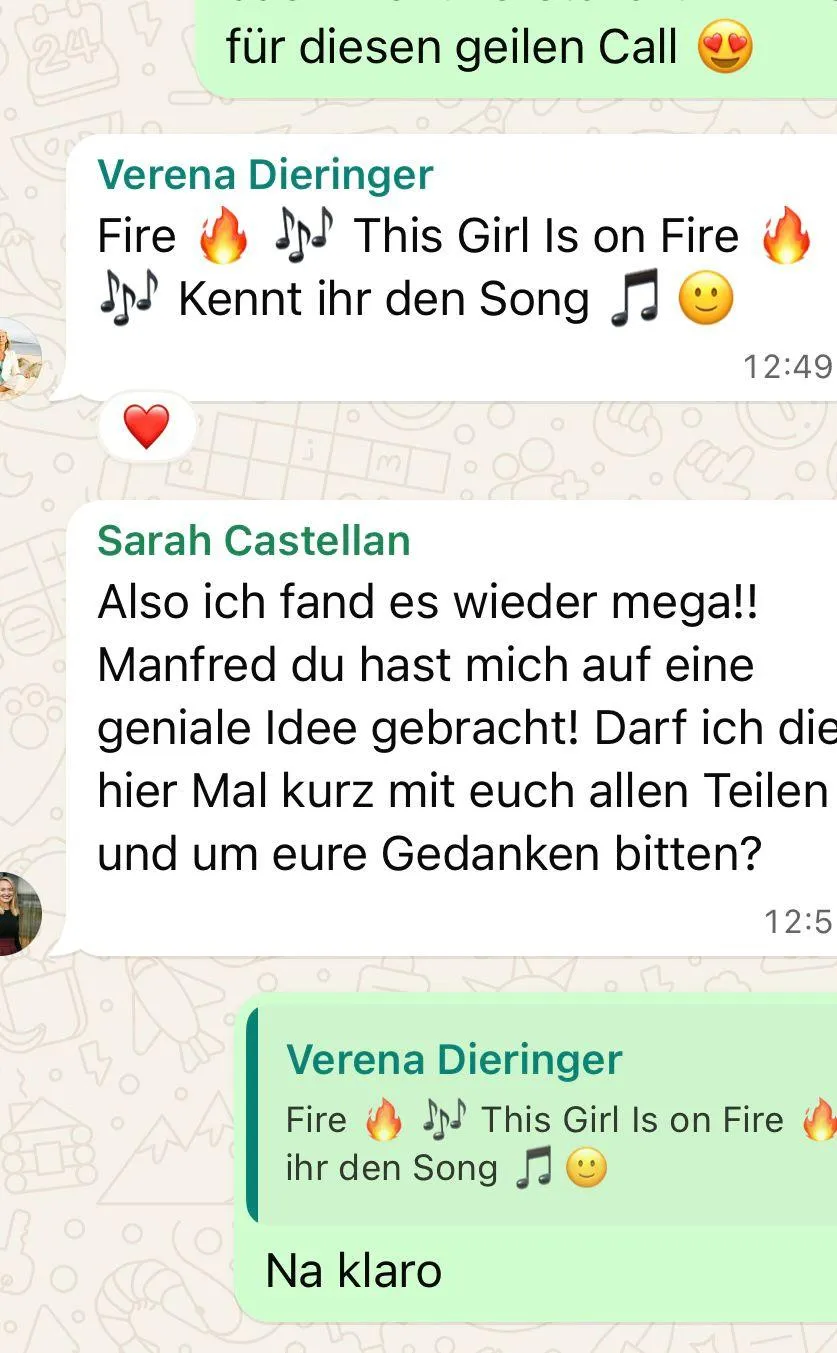Jump to the quoted 'This Girl Is on Fire' message

[x=541, y=1115]
